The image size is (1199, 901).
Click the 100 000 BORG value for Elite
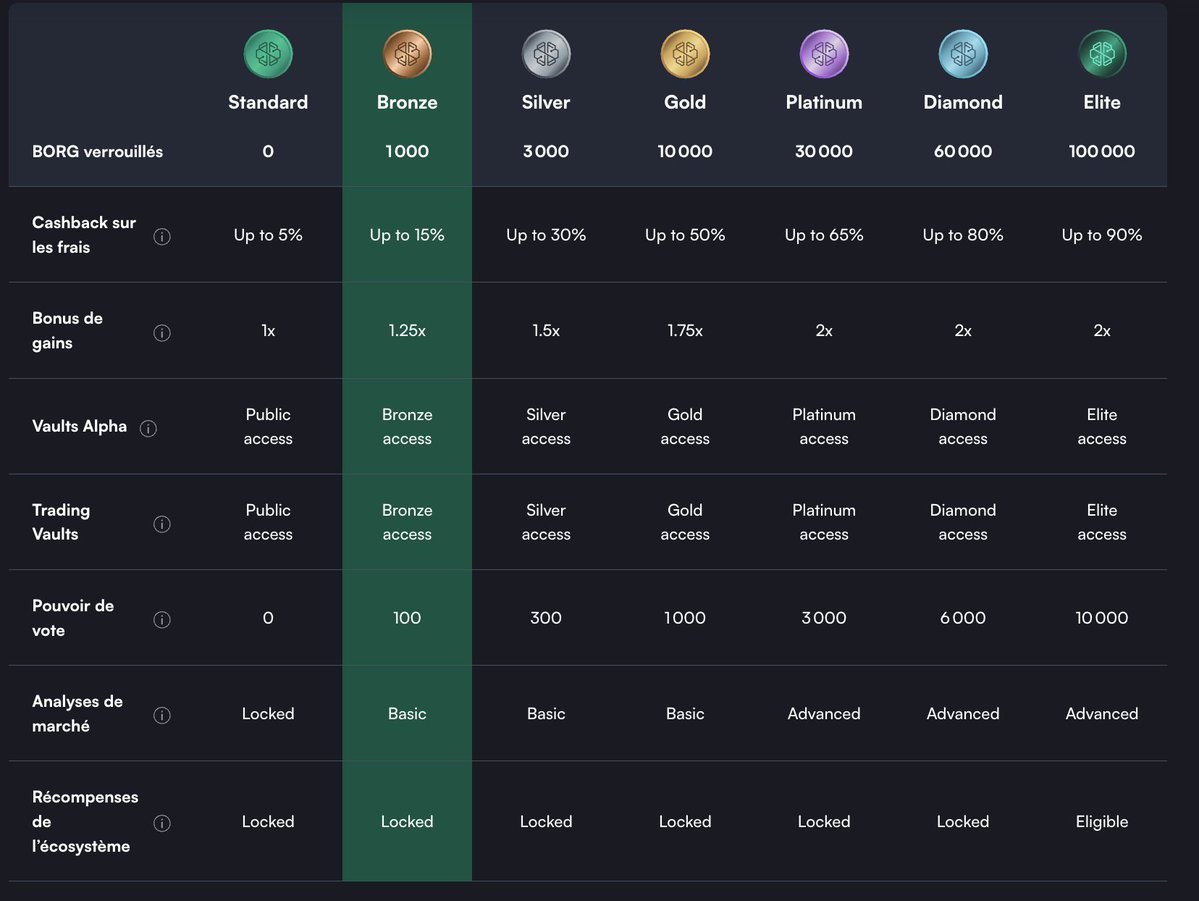tap(1102, 151)
